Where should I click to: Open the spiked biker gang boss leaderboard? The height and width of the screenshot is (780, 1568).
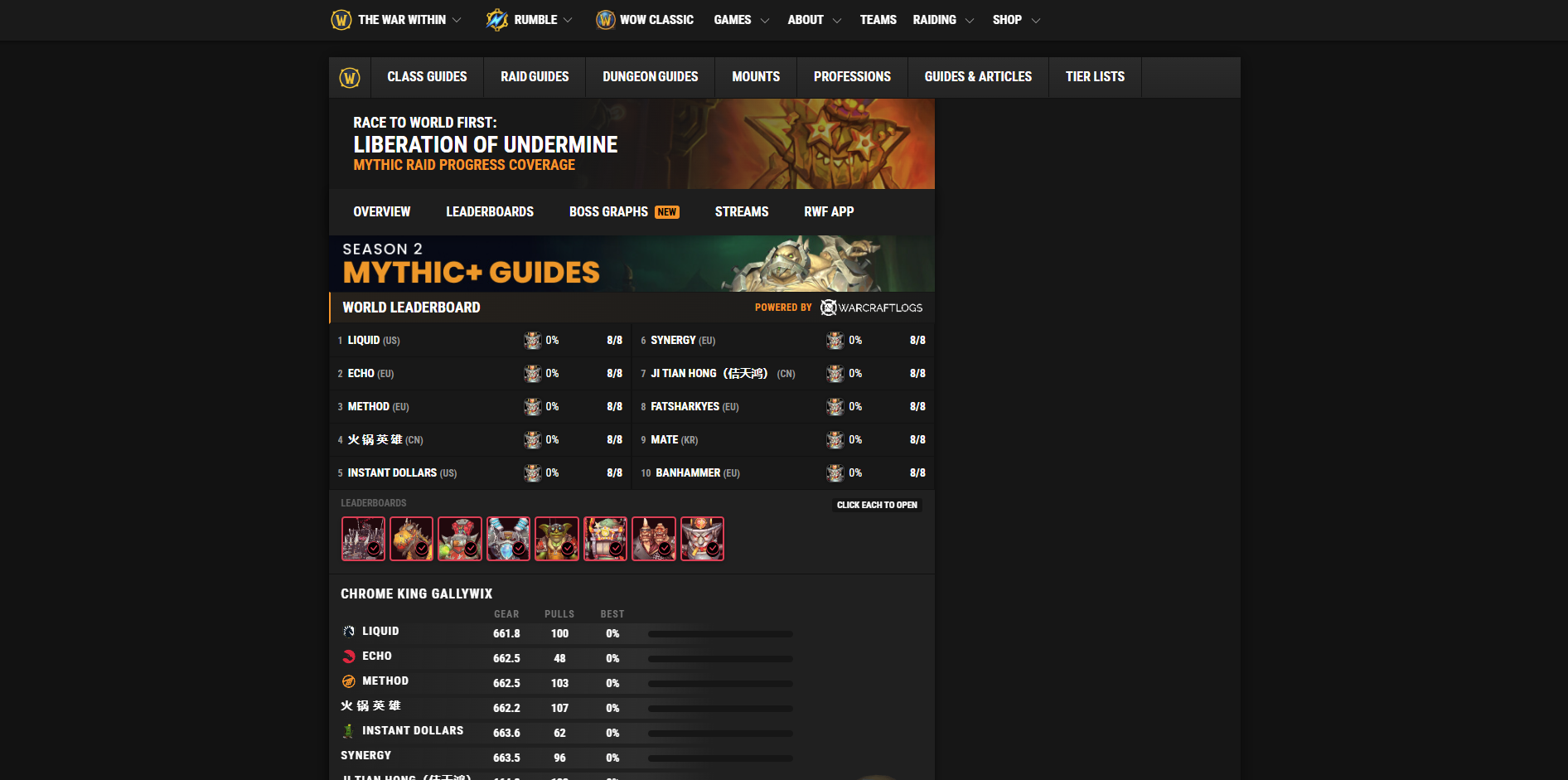tap(363, 539)
